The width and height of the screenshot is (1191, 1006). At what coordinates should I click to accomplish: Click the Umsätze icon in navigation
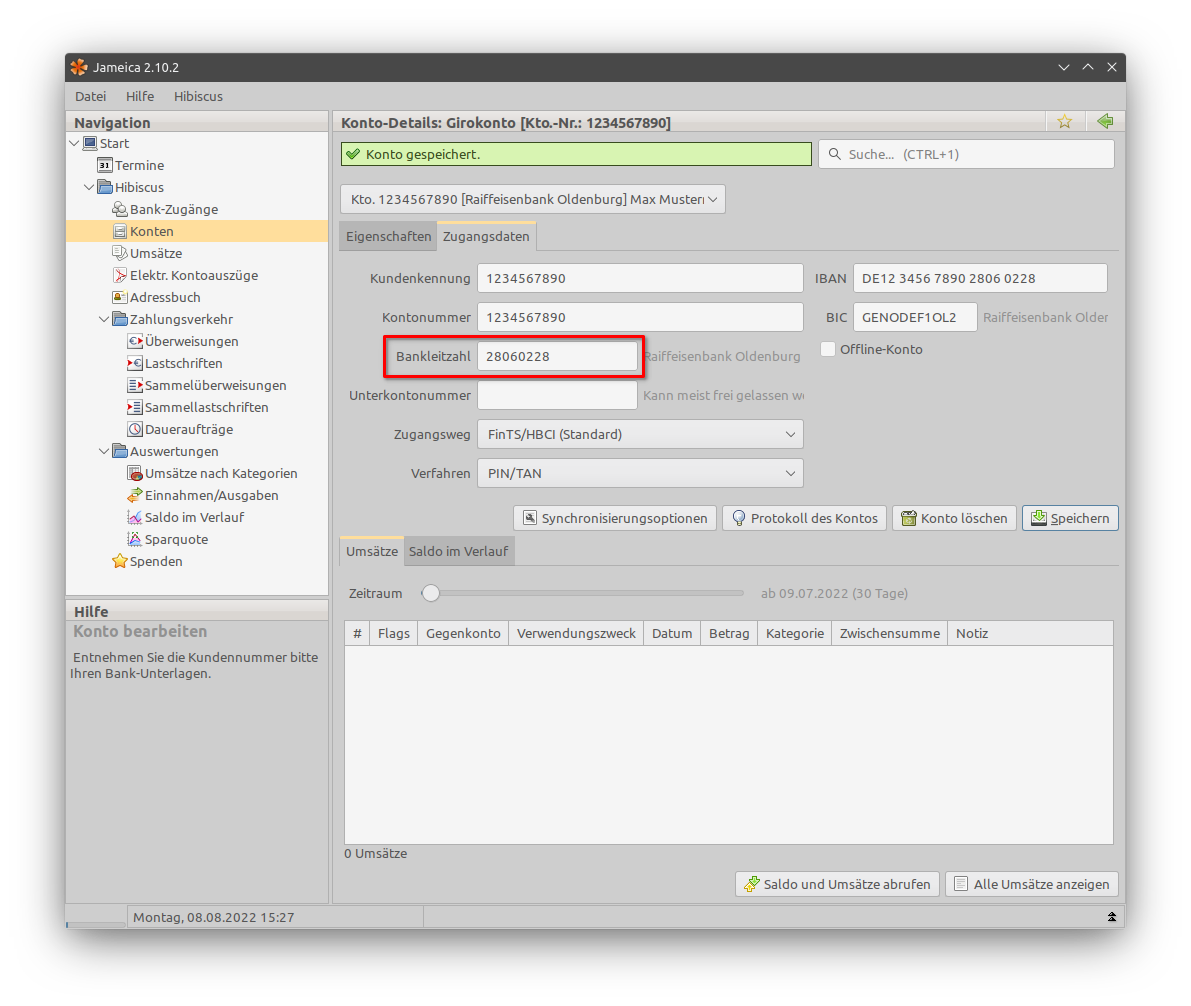(119, 253)
